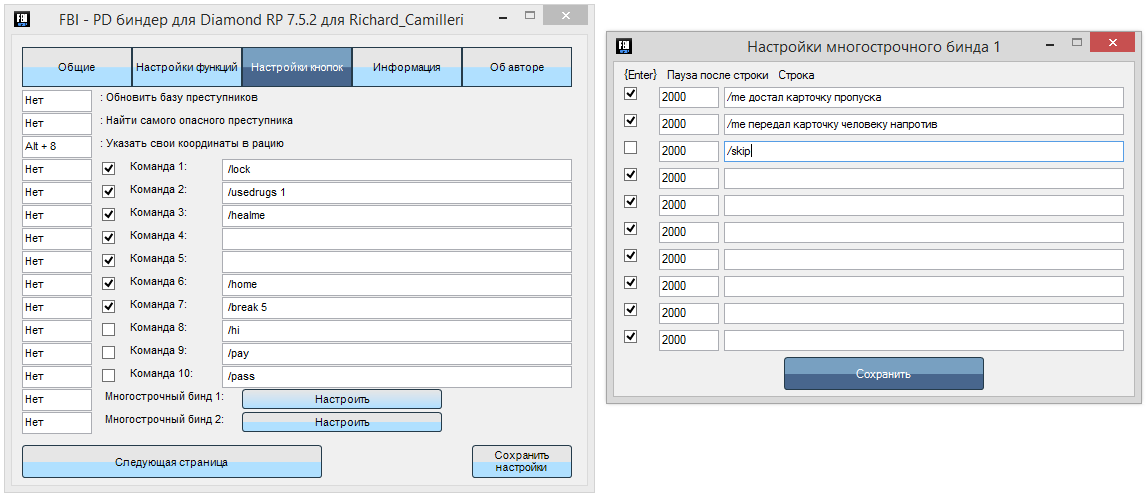This screenshot has width=1146, height=497.
Task: Uncheck the Команда 4 checkbox
Action: pos(108,238)
